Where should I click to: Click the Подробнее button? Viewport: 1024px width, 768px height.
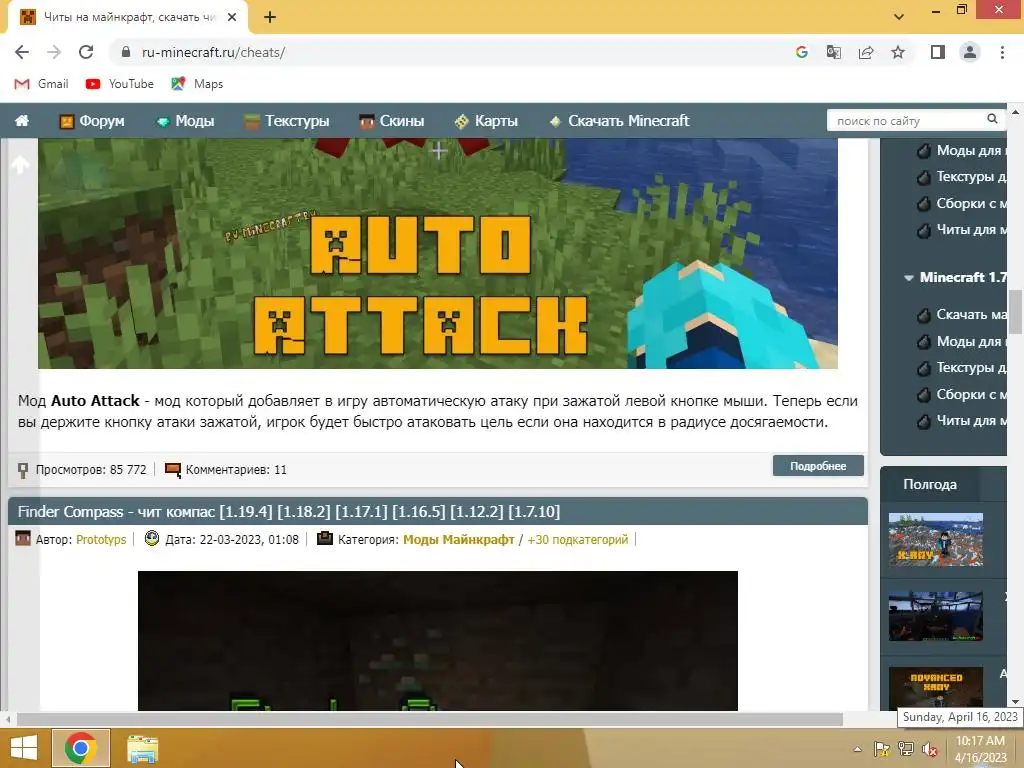[818, 466]
